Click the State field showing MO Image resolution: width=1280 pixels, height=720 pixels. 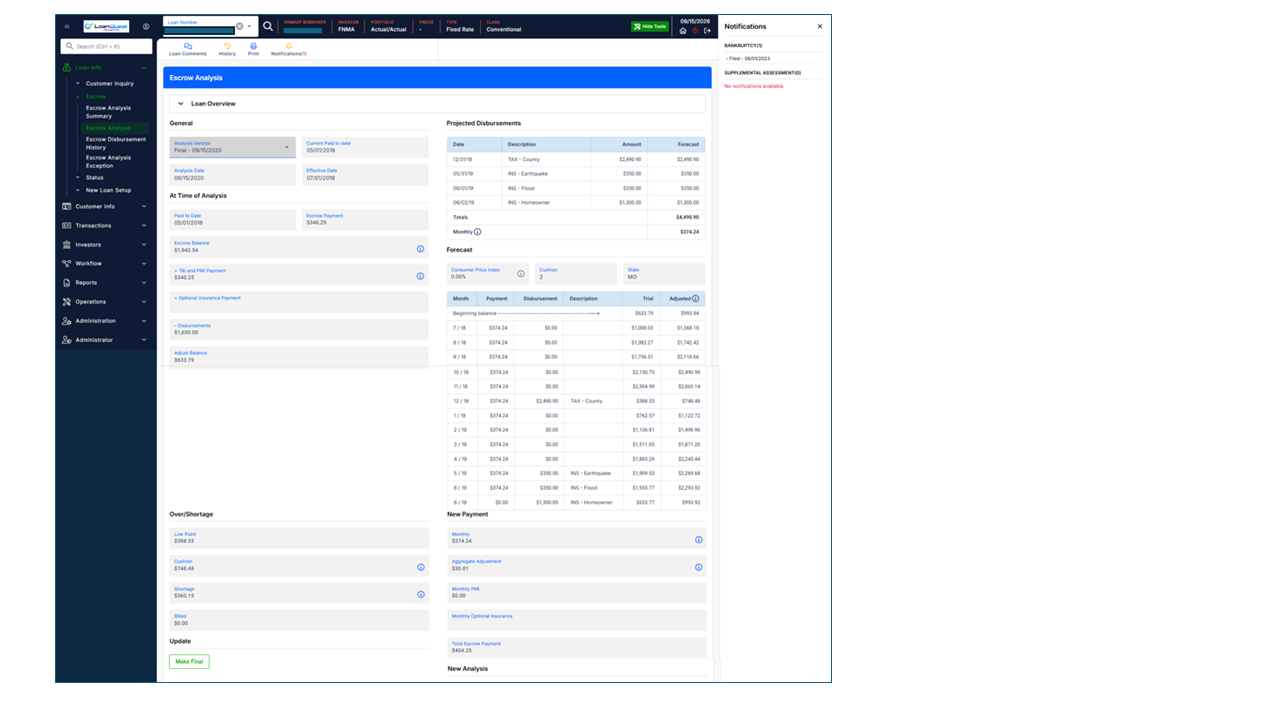[664, 273]
